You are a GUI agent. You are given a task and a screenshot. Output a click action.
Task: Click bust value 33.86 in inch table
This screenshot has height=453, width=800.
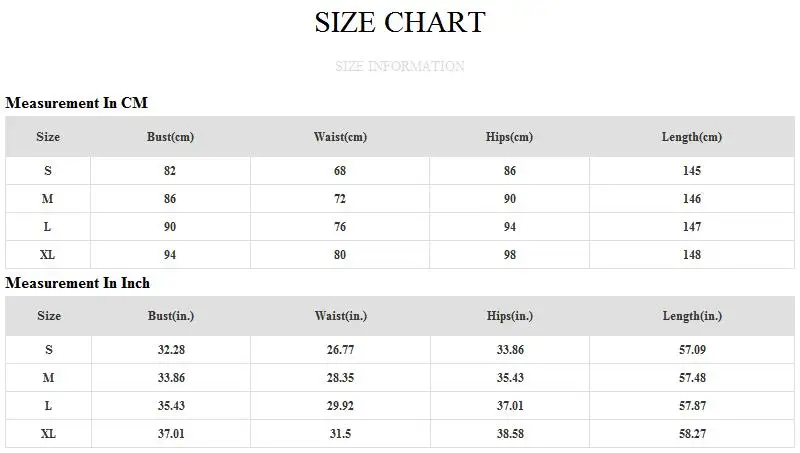170,378
